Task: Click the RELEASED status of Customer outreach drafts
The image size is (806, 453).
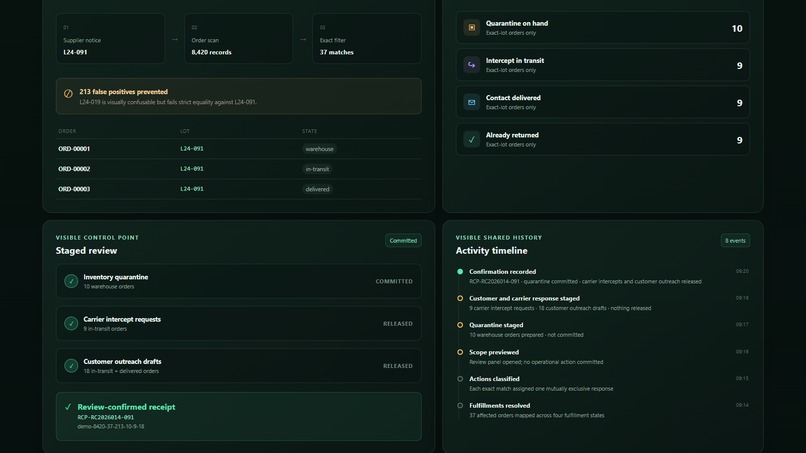Action: click(x=398, y=366)
